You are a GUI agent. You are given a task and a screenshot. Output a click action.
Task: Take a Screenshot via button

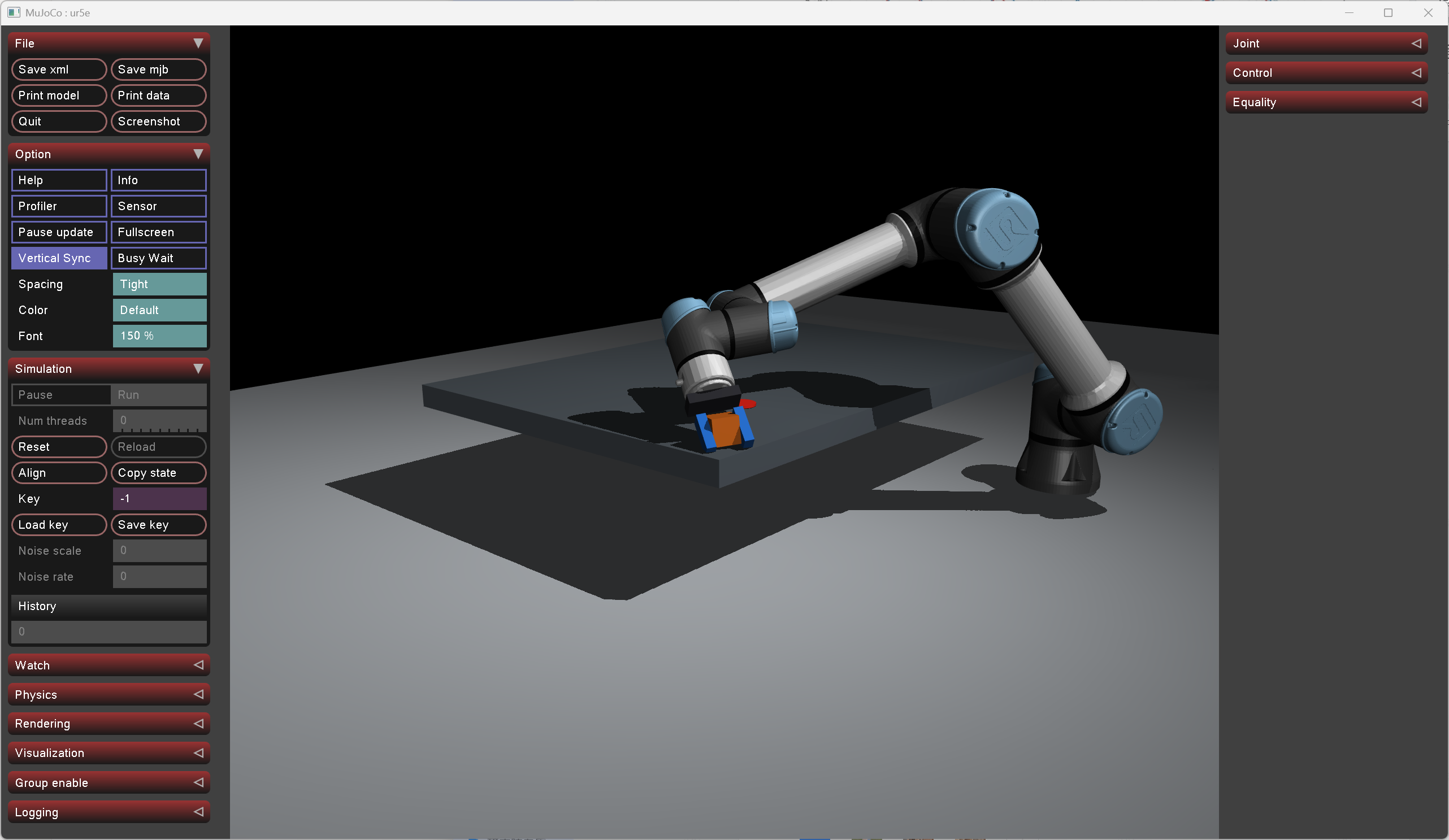[x=159, y=121]
